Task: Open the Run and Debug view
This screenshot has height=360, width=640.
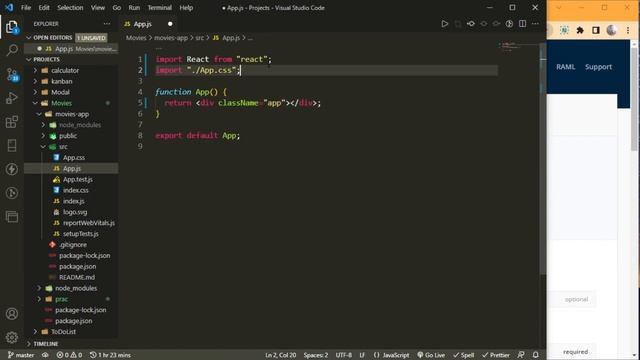Action: 12,98
